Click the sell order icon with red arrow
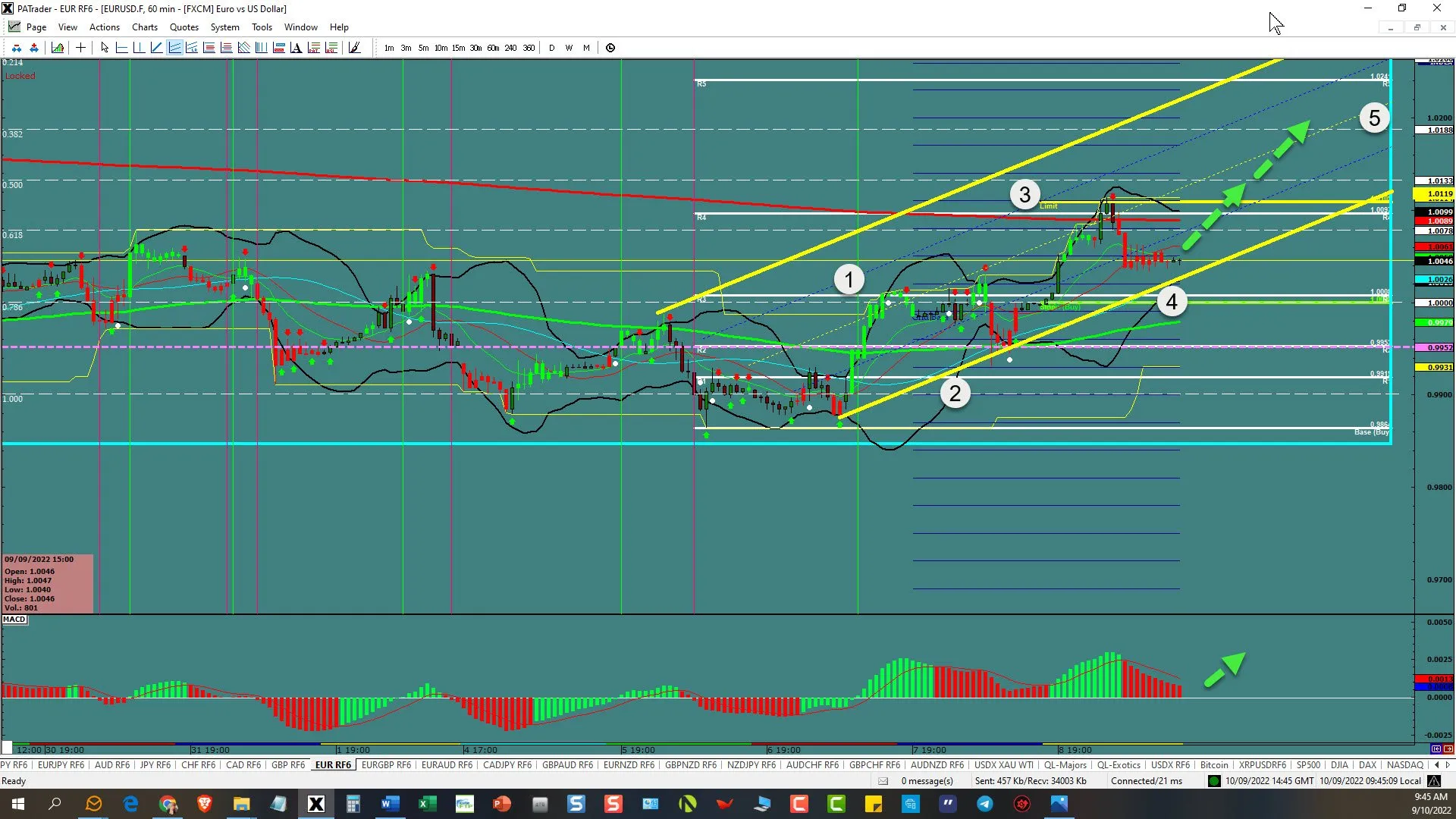This screenshot has height=819, width=1456. (x=17, y=48)
